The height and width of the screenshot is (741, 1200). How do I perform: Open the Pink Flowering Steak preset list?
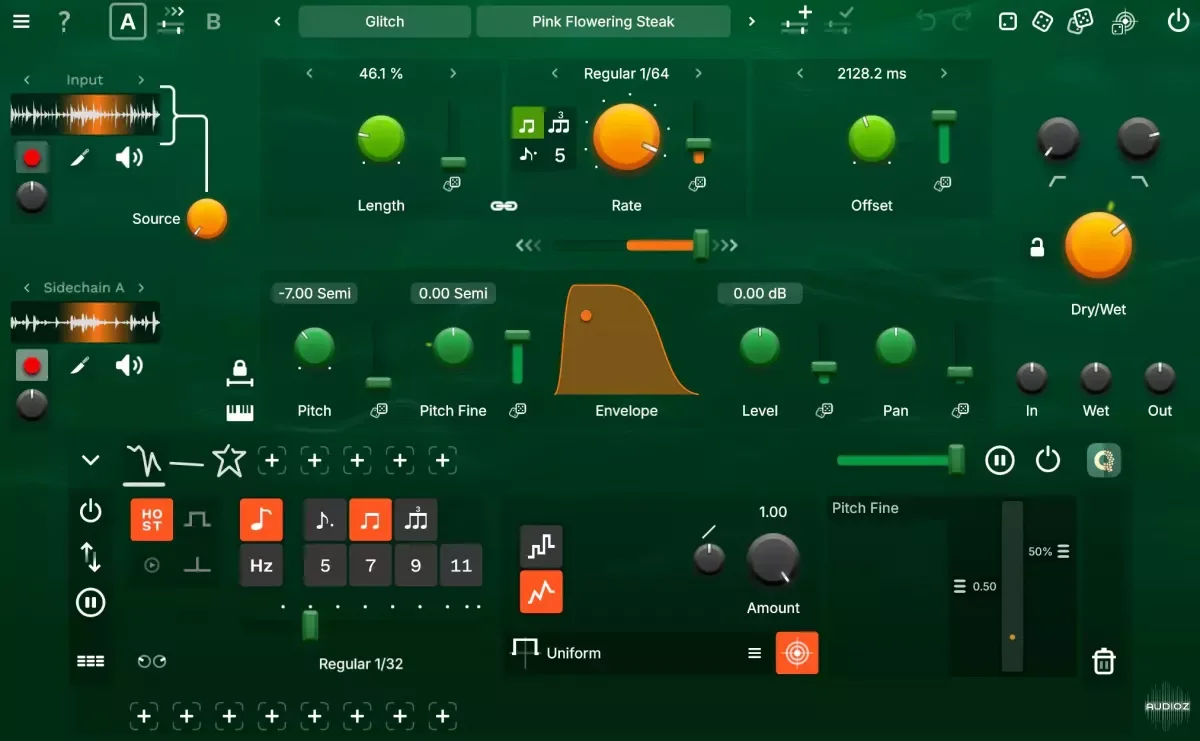coord(603,21)
